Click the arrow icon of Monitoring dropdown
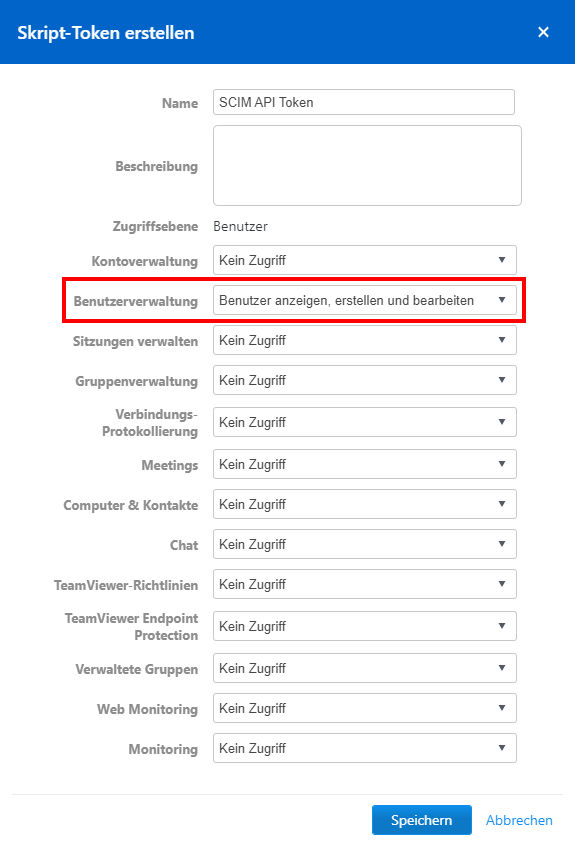Image resolution: width=575 pixels, height=845 pixels. (502, 747)
